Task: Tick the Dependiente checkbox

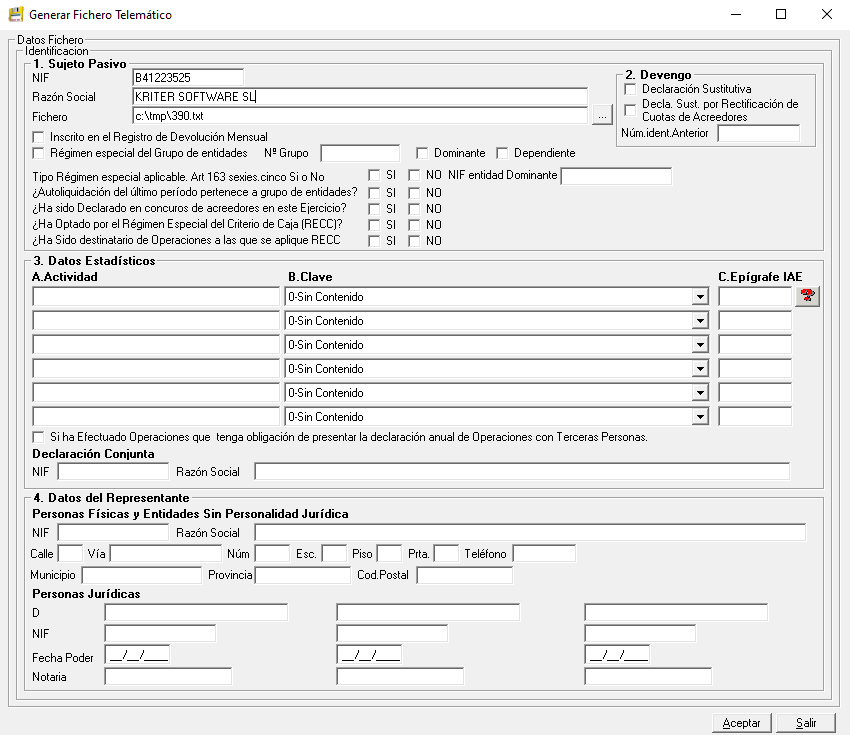Action: [x=502, y=153]
